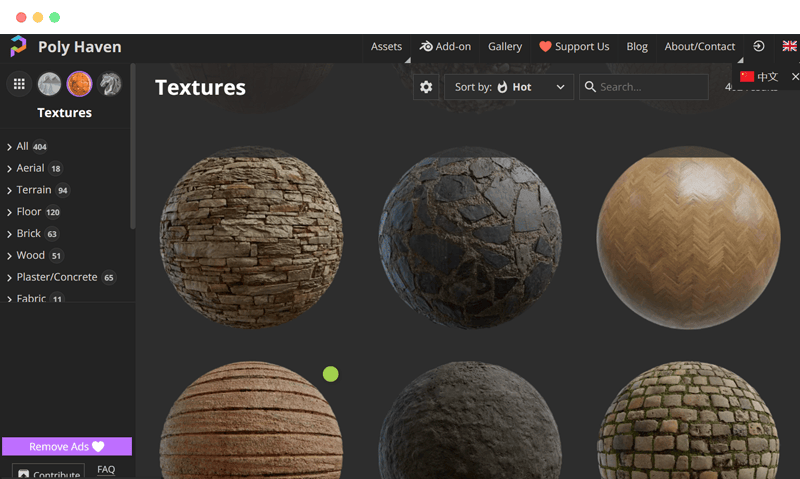Open the Blog page

pos(637,46)
